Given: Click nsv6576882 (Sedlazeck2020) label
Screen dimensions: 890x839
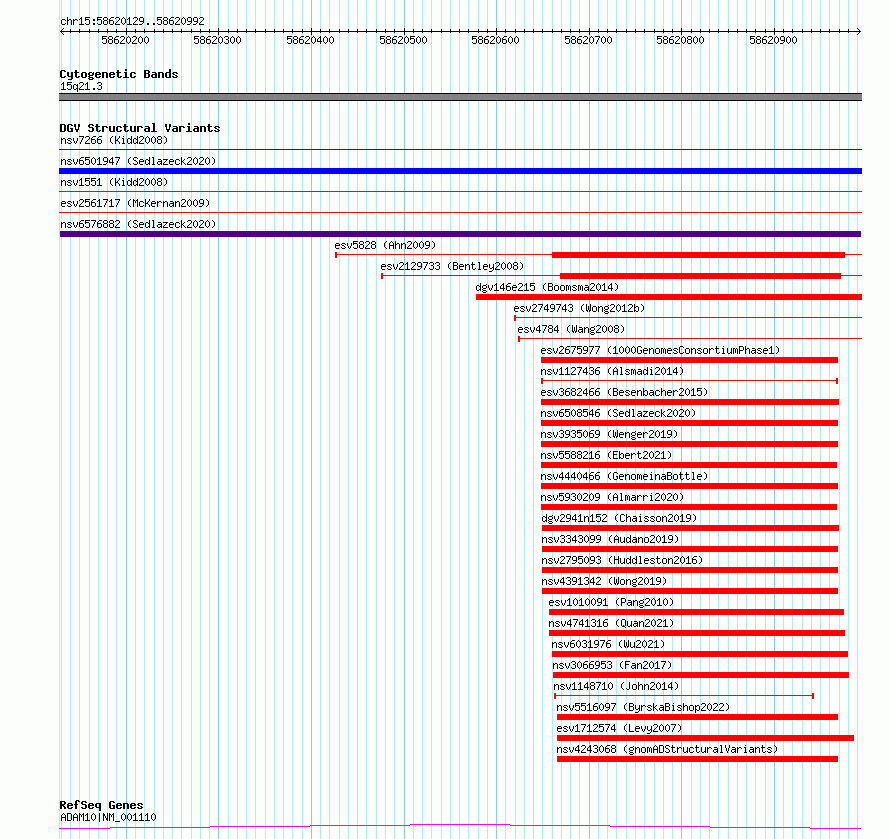Looking at the screenshot, I should pos(138,224).
